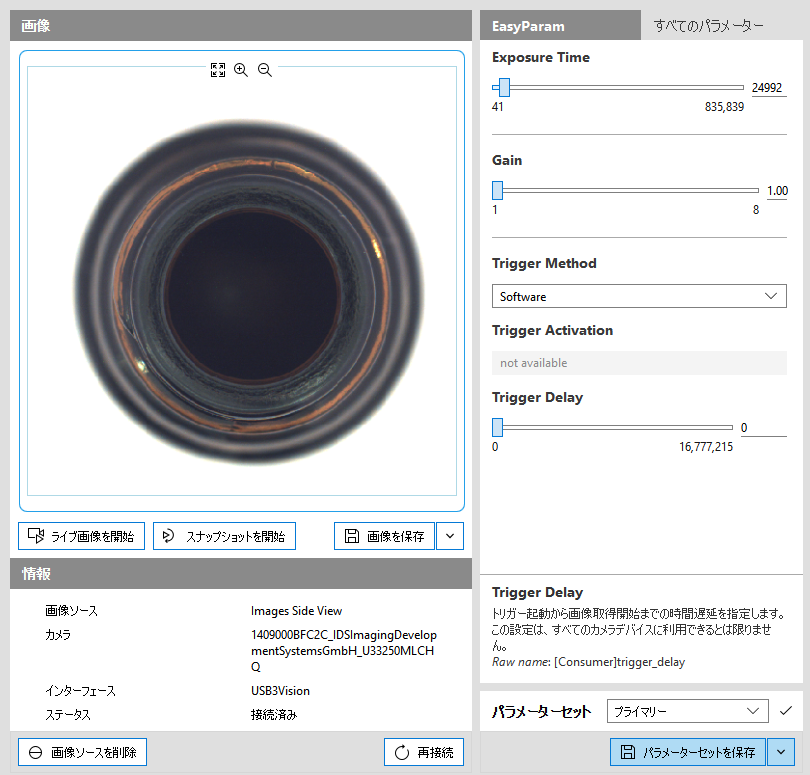Click the Trigger Delay slider handle

click(497, 427)
